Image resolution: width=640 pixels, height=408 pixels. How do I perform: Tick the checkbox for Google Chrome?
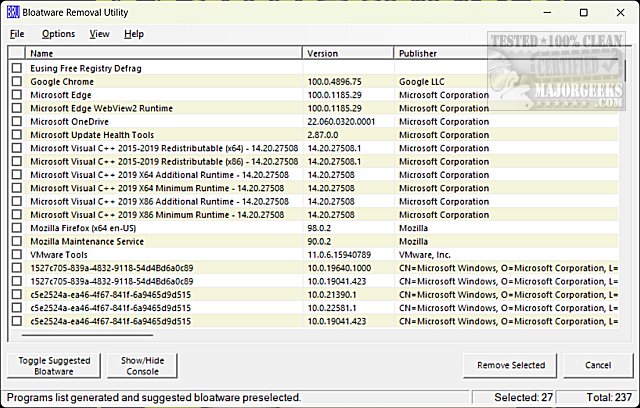click(16, 82)
